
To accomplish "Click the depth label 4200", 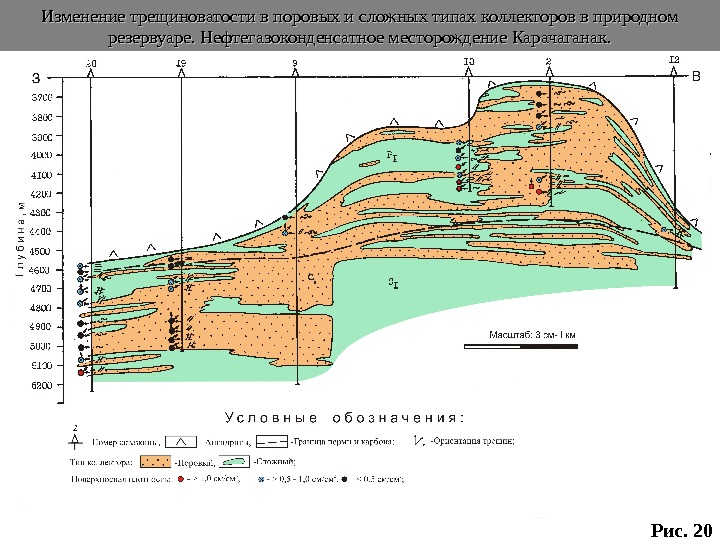I will click(41, 194).
